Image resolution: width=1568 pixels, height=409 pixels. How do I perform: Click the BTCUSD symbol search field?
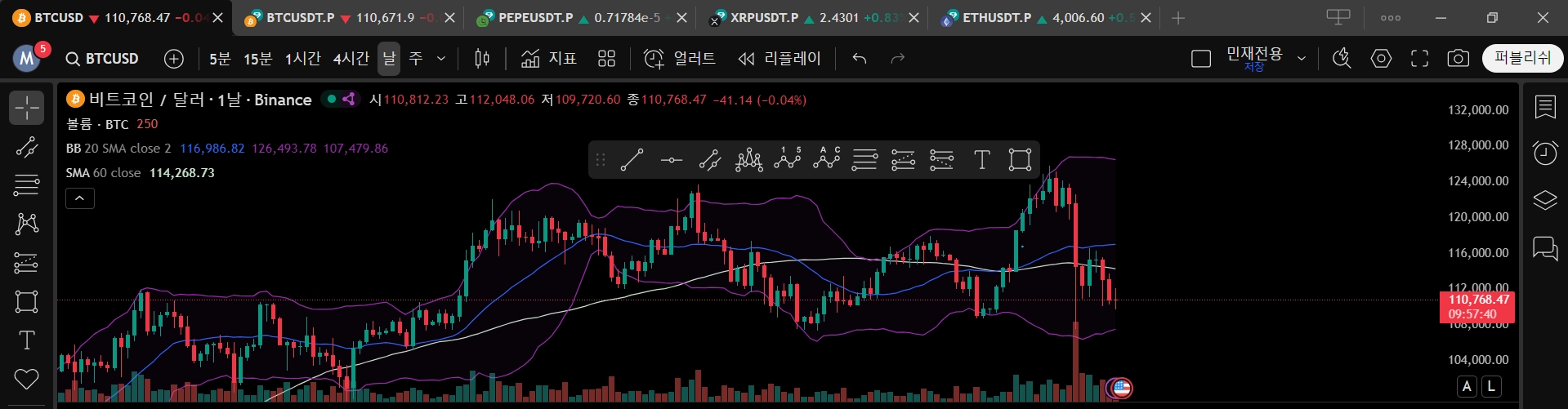(103, 59)
